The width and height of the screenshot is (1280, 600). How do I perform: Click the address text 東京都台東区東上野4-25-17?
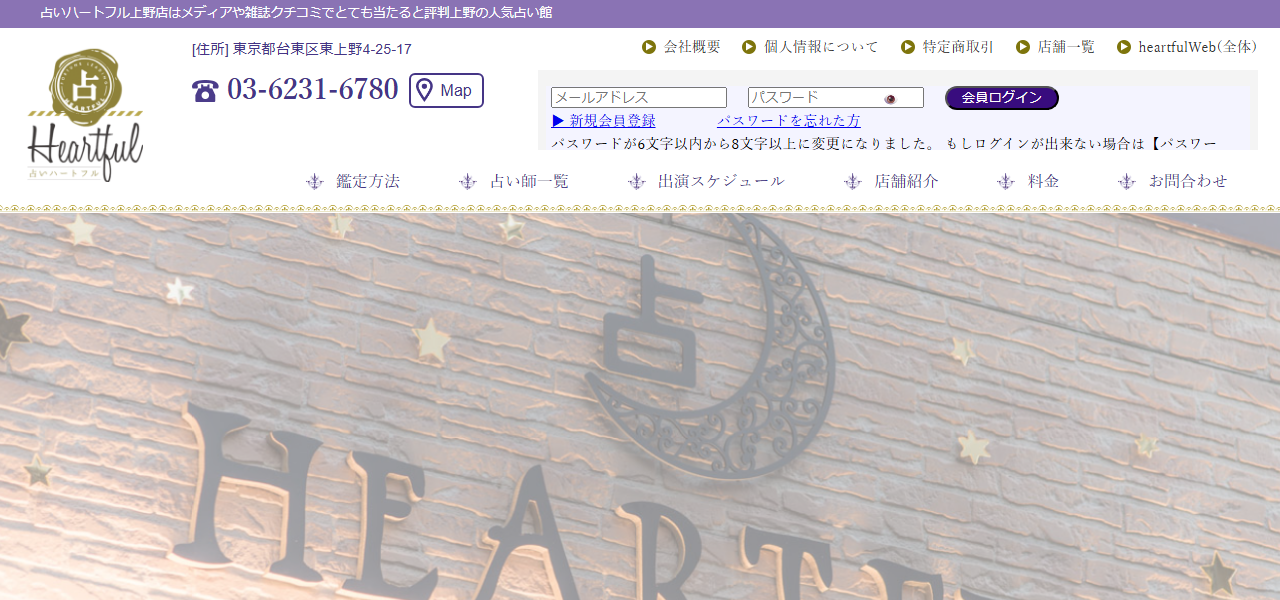coord(322,49)
